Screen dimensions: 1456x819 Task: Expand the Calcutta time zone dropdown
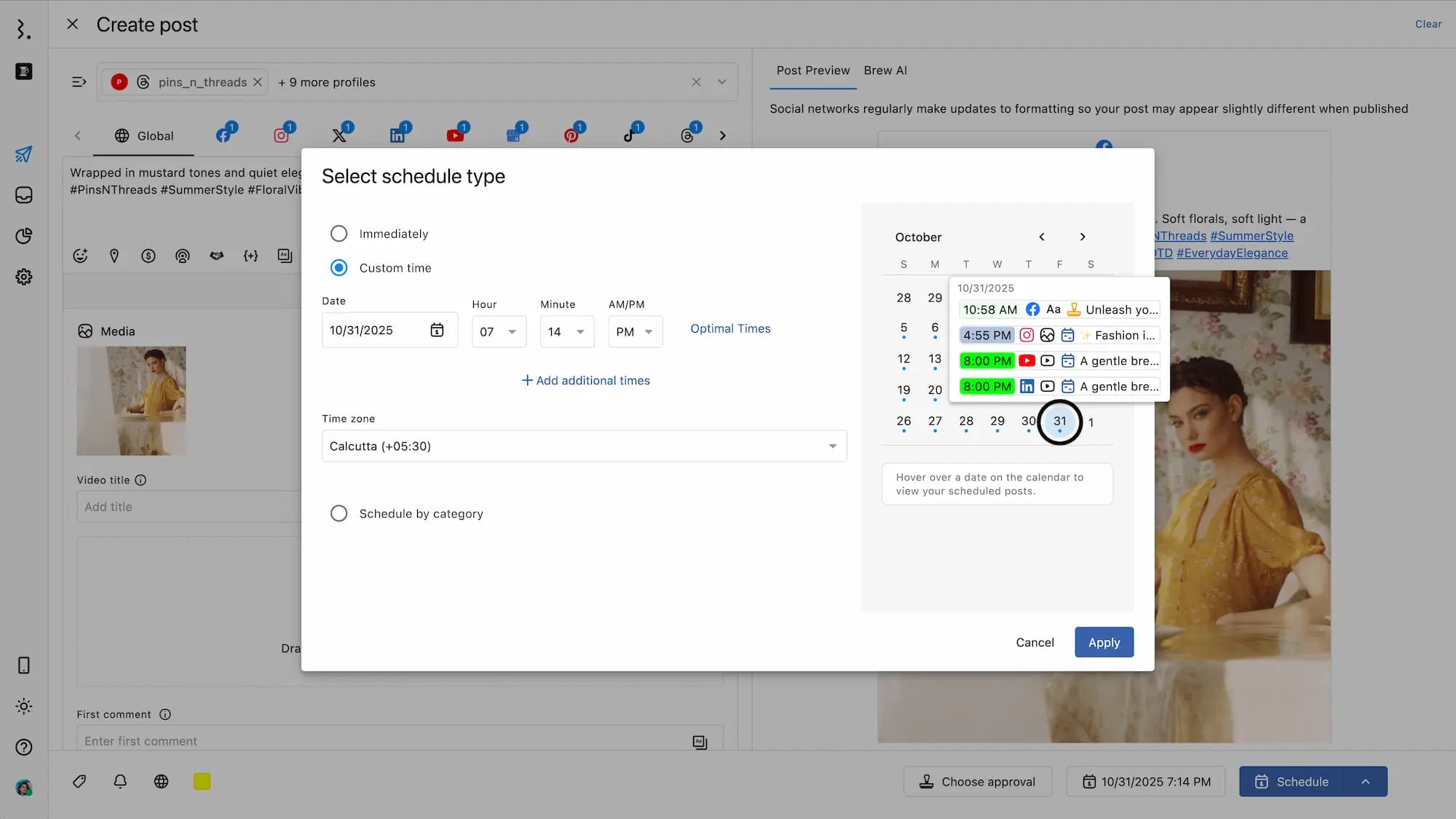click(584, 446)
